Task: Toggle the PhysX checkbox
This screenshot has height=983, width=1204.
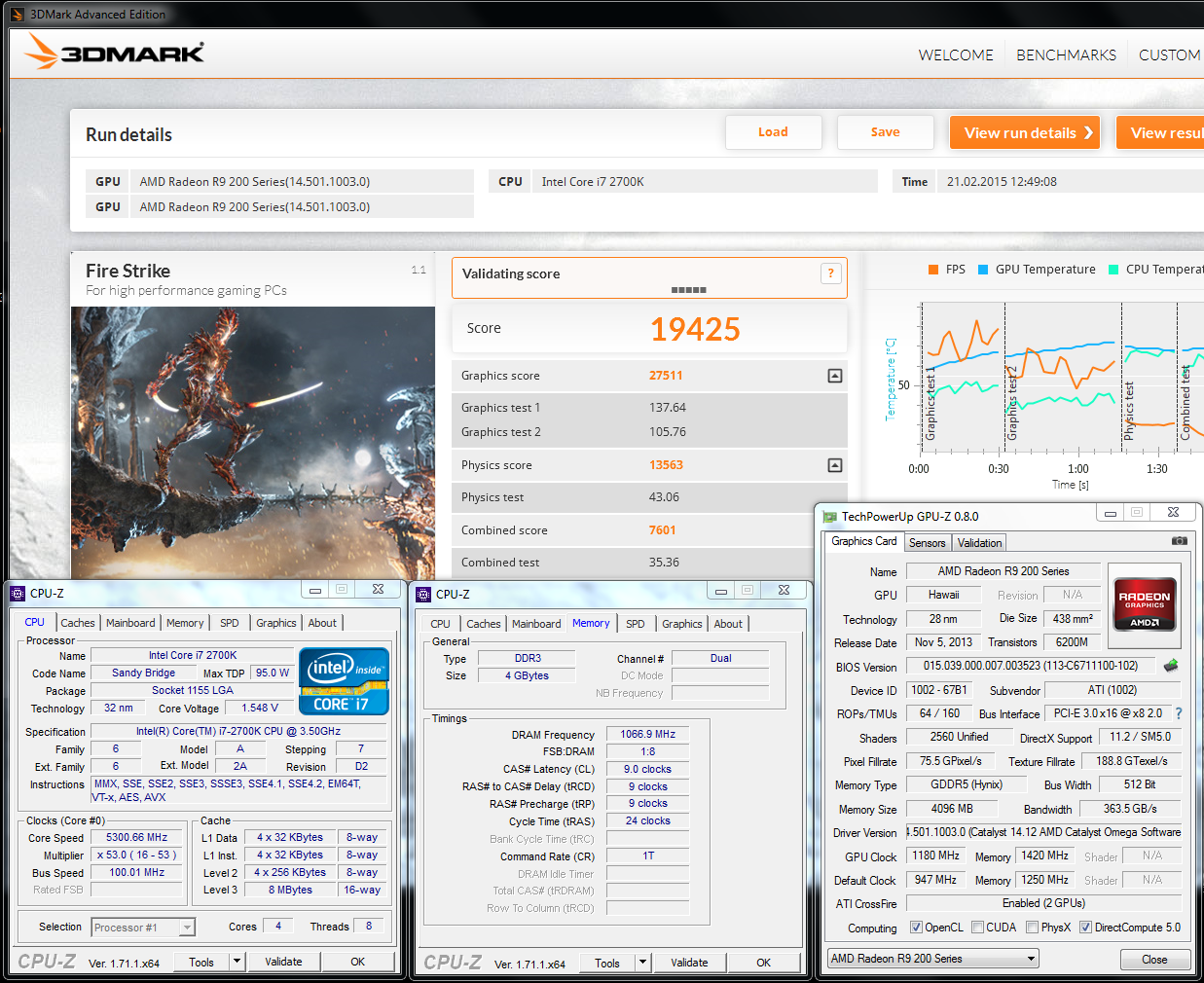Action: 1032,928
